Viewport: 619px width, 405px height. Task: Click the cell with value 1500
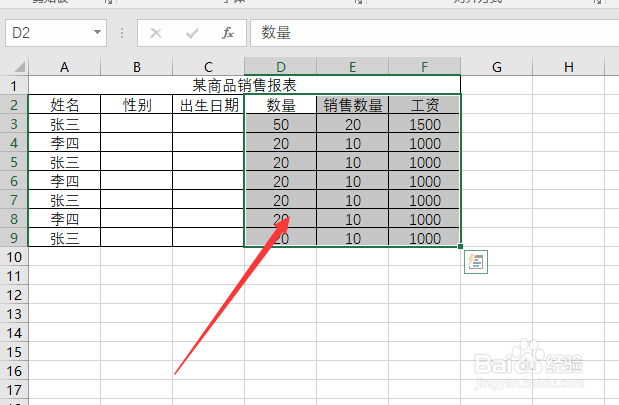[424, 124]
